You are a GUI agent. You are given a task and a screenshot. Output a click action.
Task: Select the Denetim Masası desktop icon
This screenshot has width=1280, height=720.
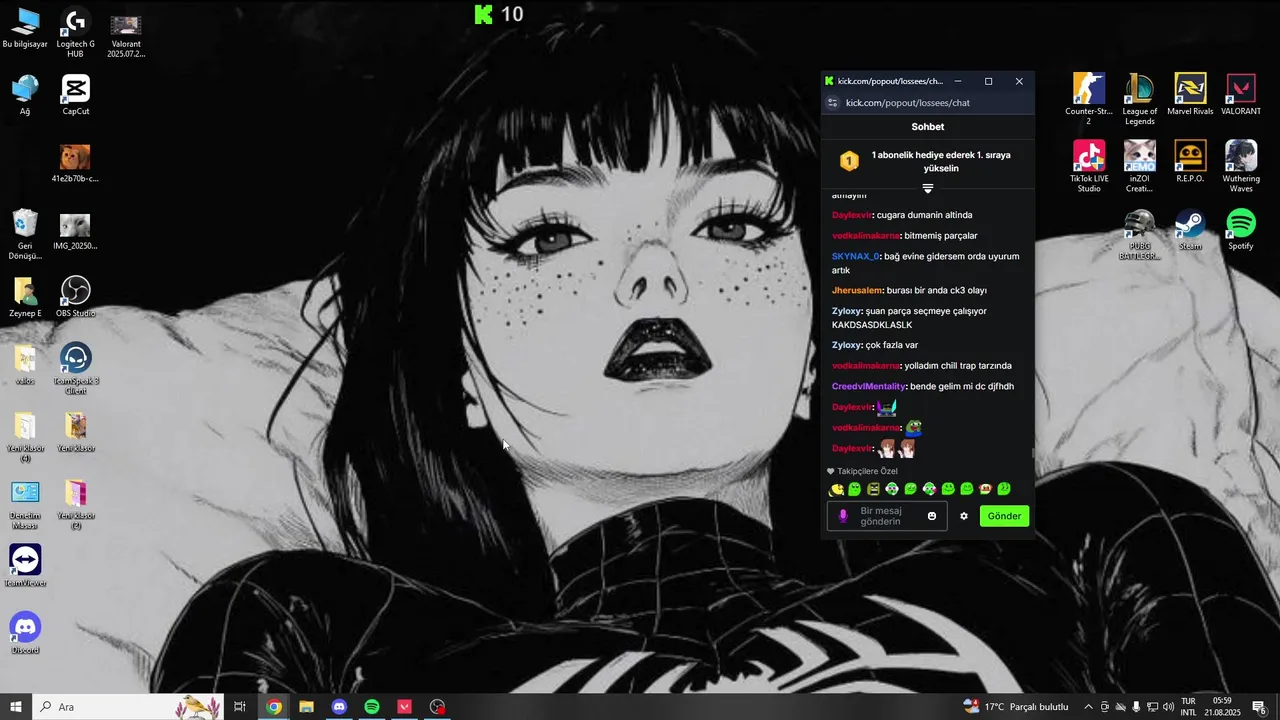point(25,504)
